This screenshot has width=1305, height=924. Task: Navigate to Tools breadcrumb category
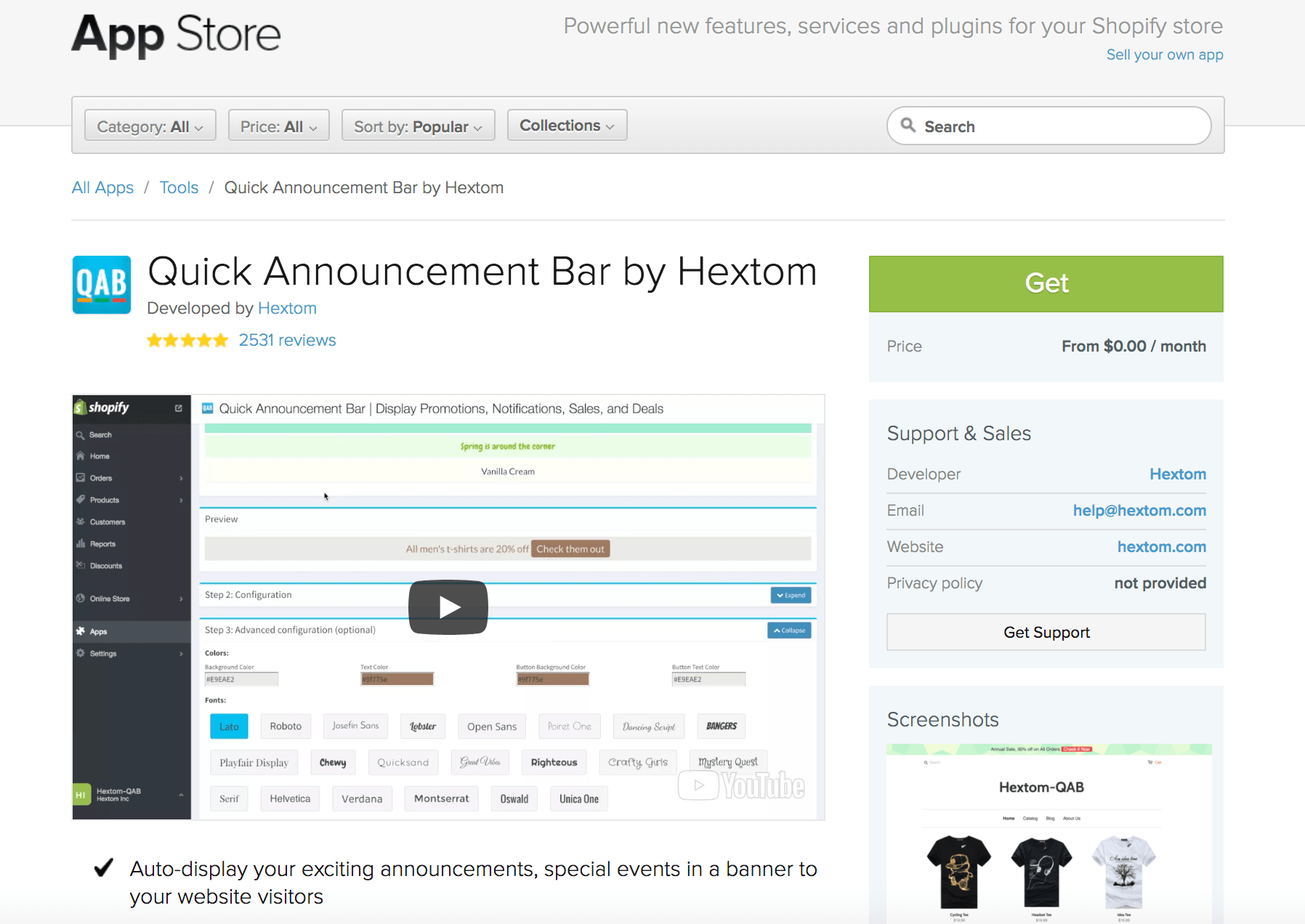(x=179, y=187)
